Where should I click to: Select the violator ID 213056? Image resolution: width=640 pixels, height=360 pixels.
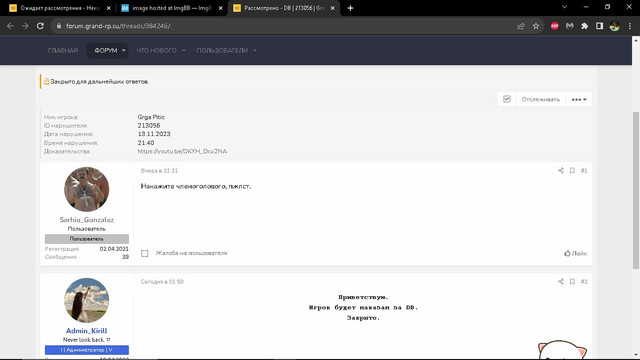(x=149, y=126)
